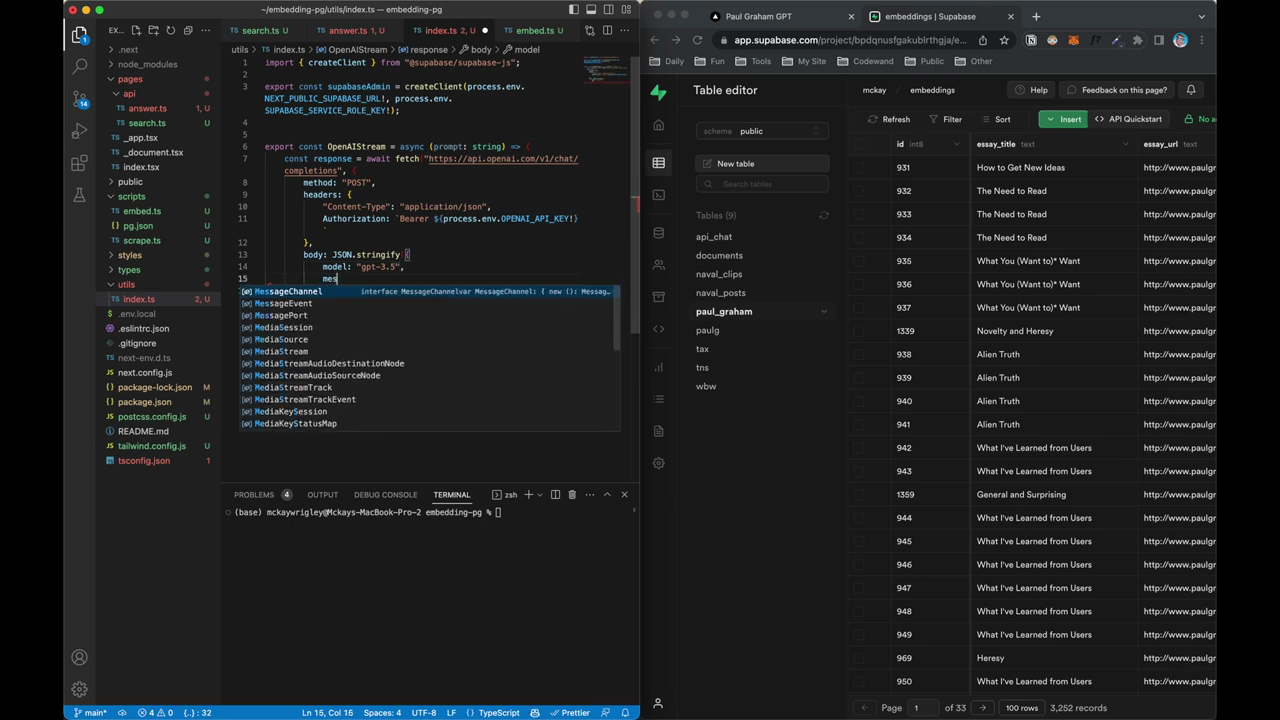Open Supabase Storage sidebar icon
The width and height of the screenshot is (1280, 720).
[658, 297]
